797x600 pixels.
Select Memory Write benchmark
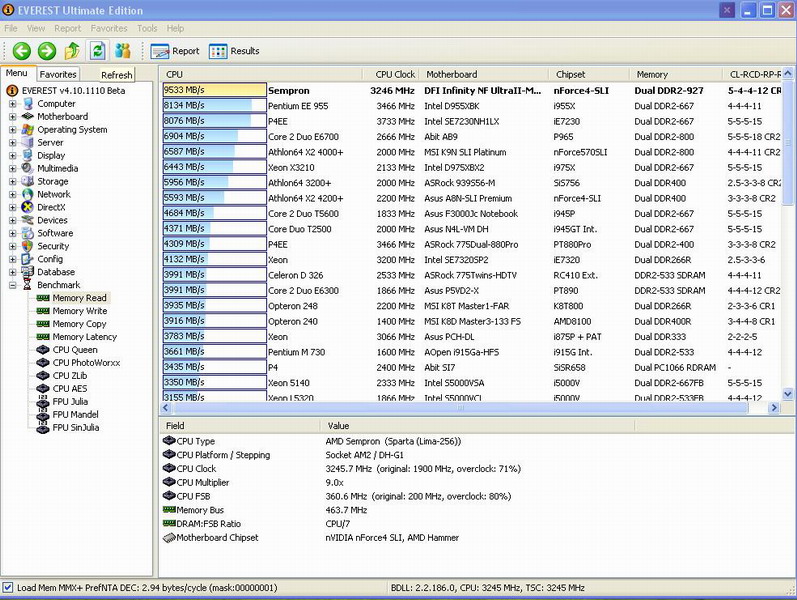click(x=80, y=311)
